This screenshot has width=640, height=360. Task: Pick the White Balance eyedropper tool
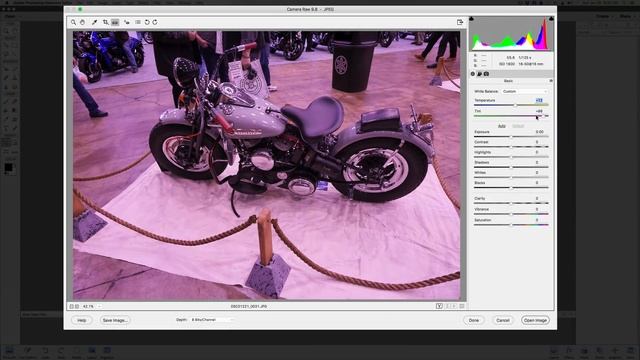point(94,22)
